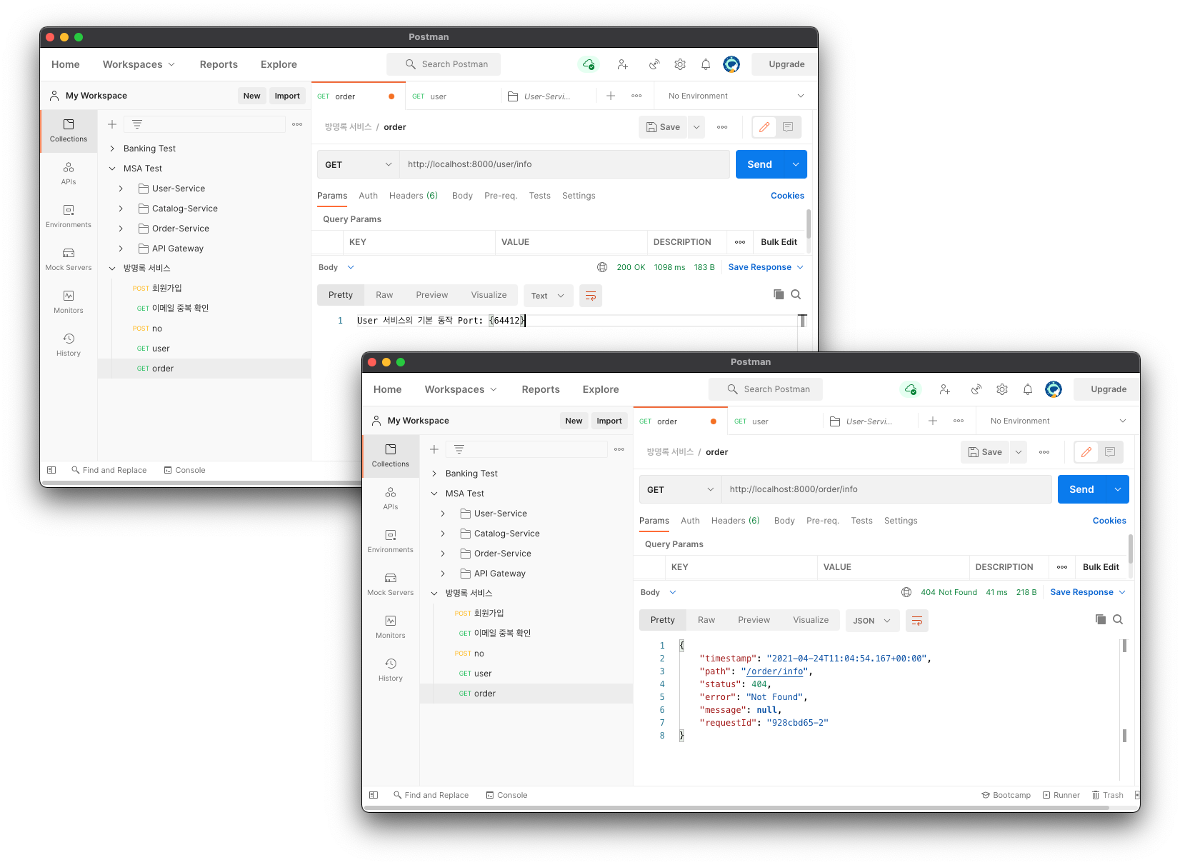Click Import button in front window

pyautogui.click(x=609, y=421)
